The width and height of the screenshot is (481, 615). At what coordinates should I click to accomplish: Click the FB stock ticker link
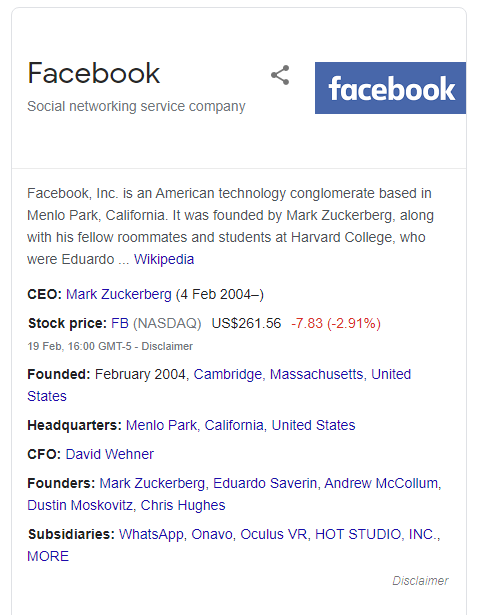point(120,323)
